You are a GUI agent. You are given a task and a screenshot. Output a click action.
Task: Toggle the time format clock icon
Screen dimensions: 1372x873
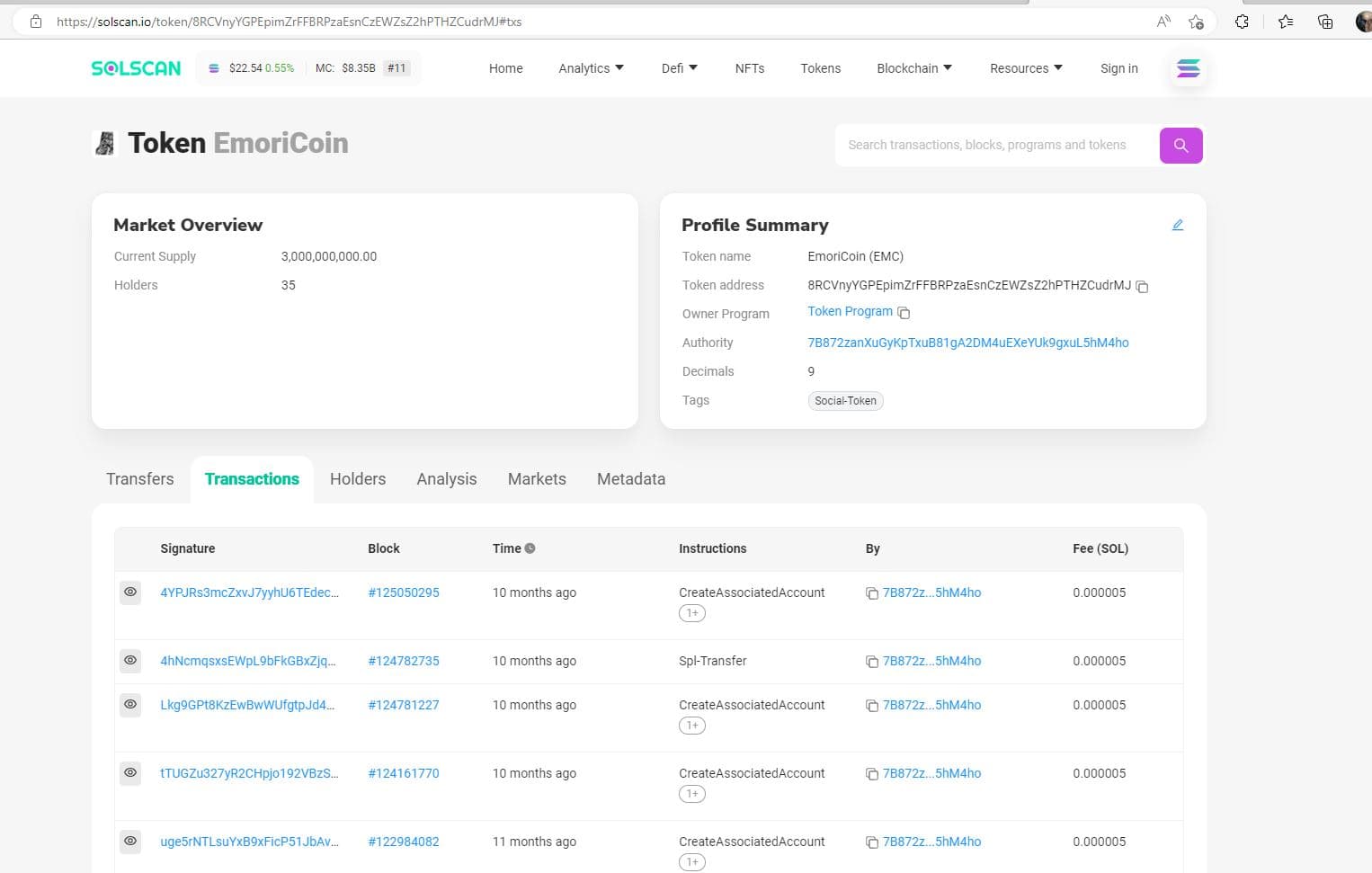point(530,548)
